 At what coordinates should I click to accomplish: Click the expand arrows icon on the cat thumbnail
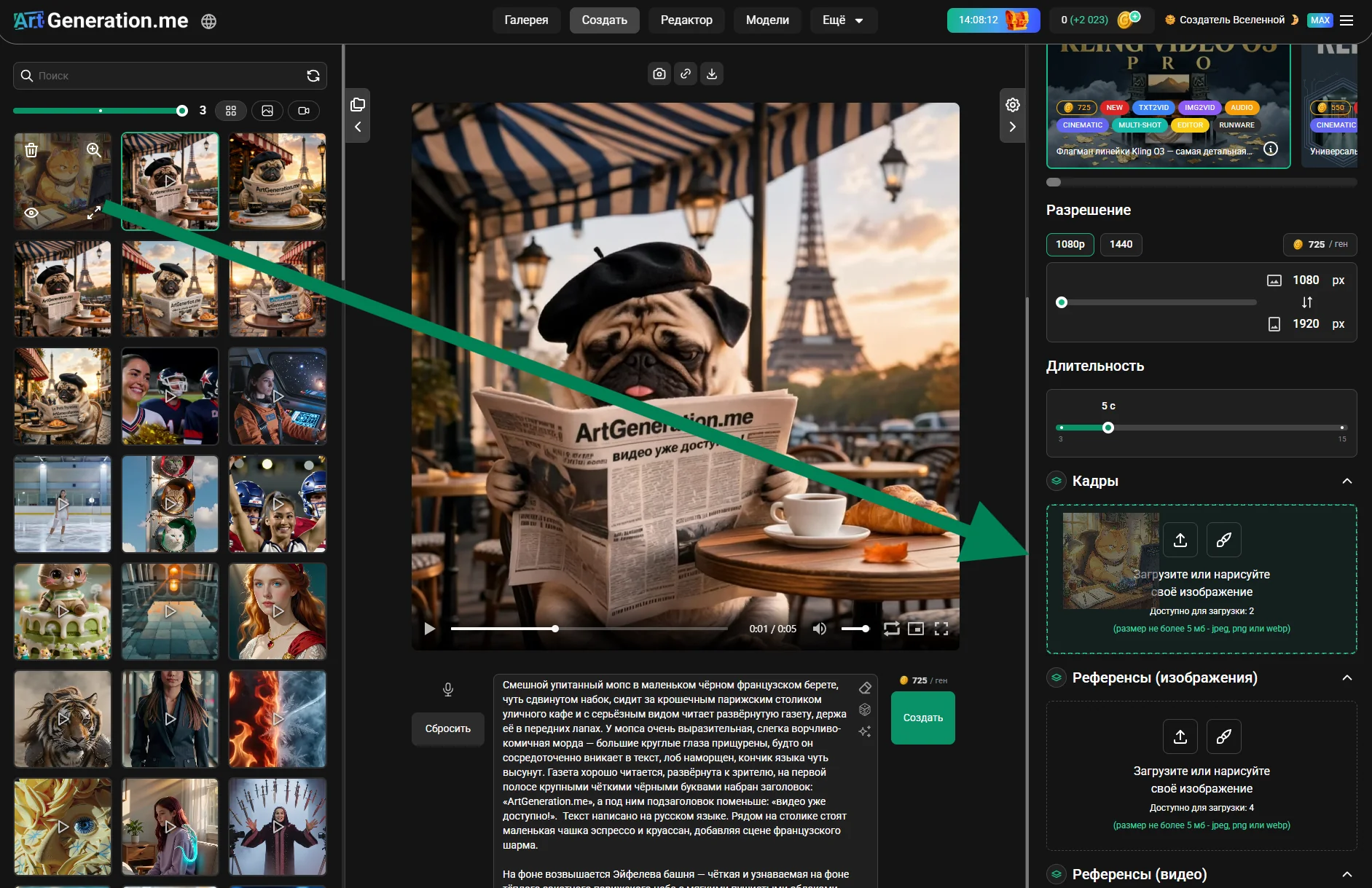tap(94, 213)
